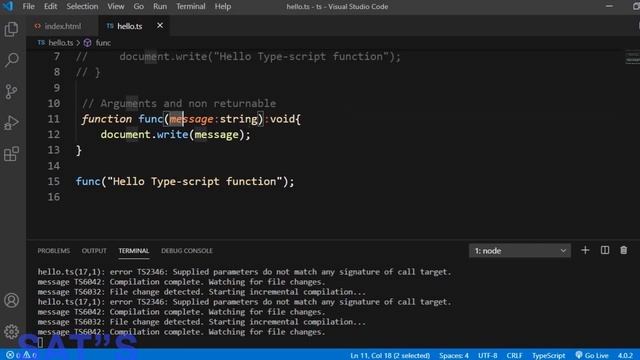Change indentation via Spaces: 4
This screenshot has width=640, height=360.
pos(454,356)
